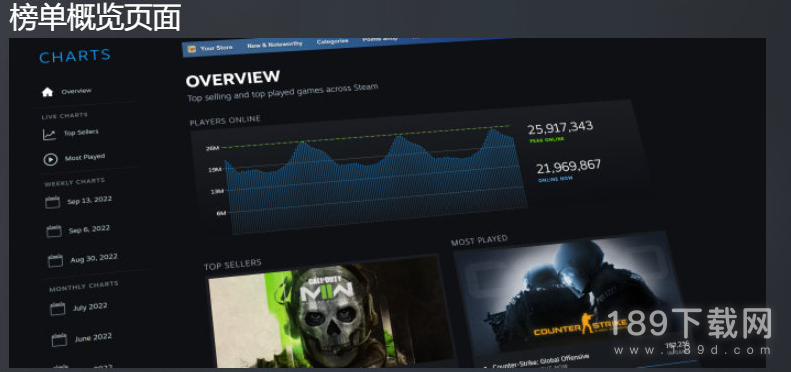Open Top Sellers line-chart icon

(x=49, y=135)
